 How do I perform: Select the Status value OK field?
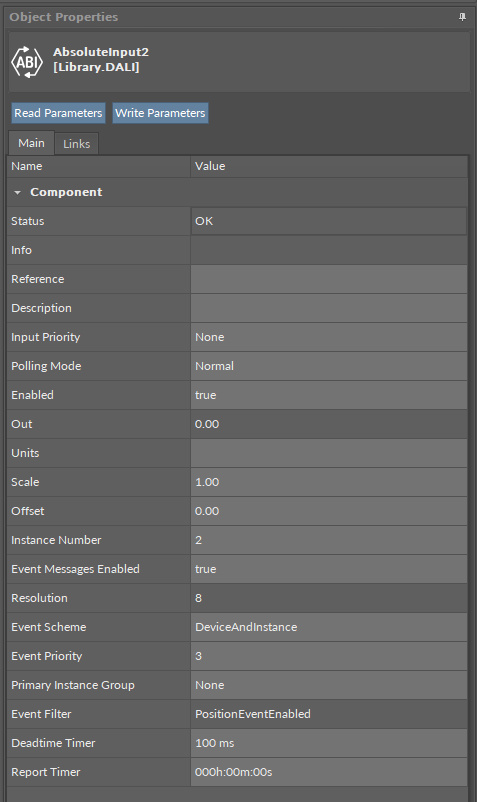tap(329, 221)
